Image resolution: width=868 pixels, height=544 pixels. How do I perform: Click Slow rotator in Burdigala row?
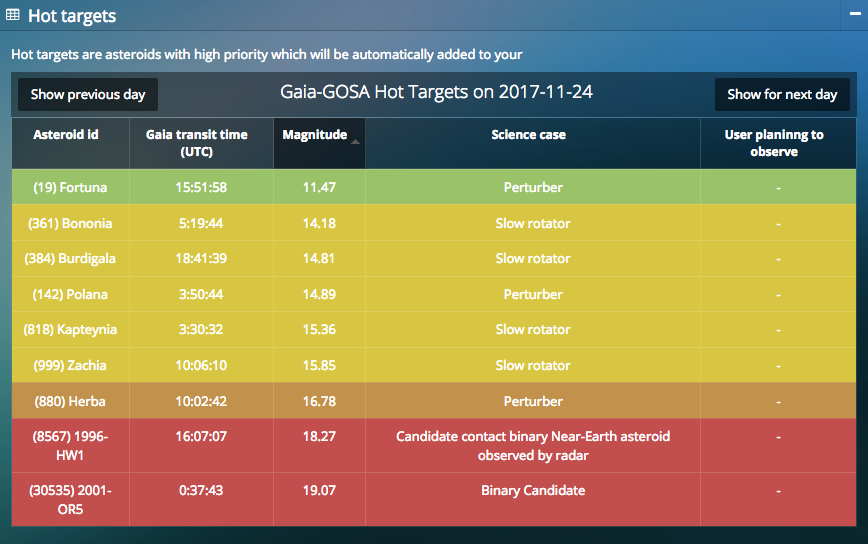point(533,258)
